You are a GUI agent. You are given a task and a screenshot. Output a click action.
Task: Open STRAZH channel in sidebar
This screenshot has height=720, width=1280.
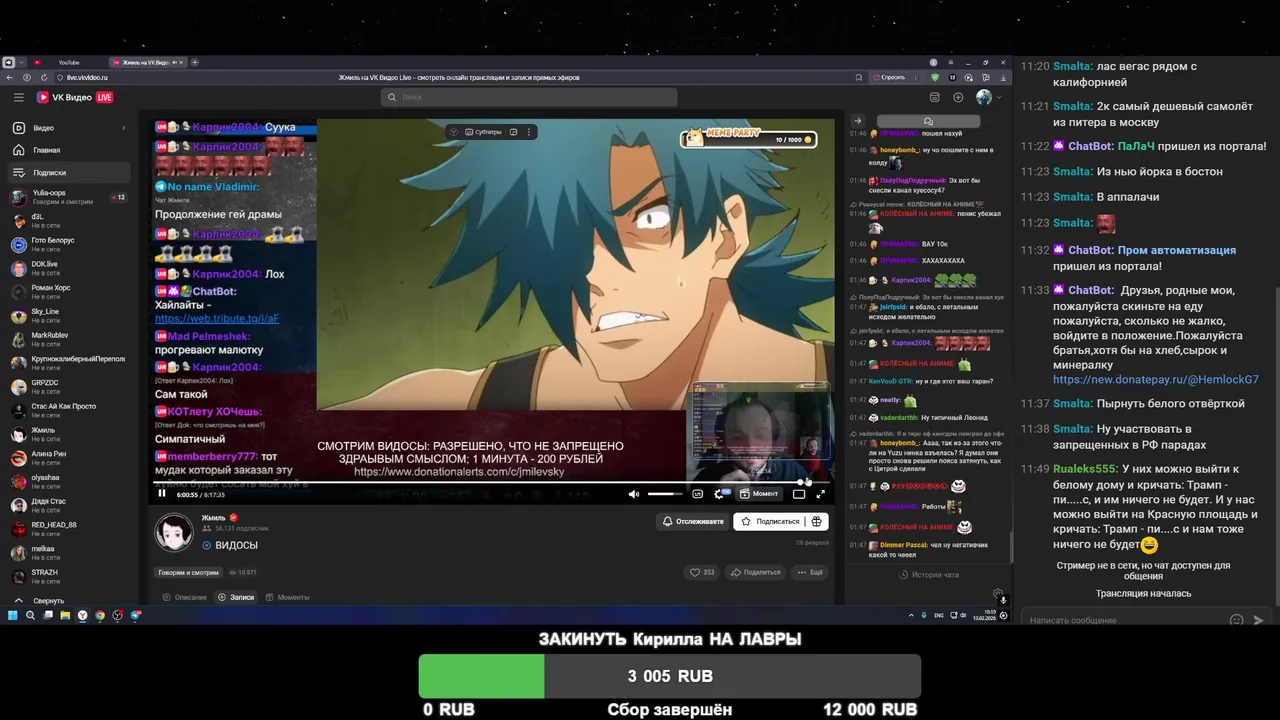(68, 576)
